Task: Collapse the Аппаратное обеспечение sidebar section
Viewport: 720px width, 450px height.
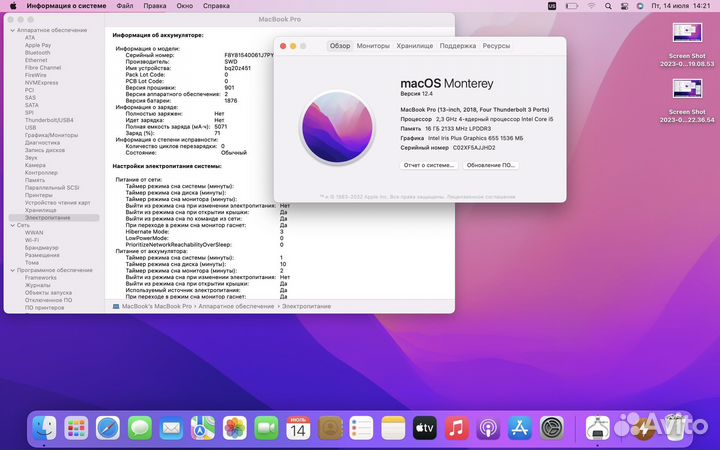Action: coord(12,30)
